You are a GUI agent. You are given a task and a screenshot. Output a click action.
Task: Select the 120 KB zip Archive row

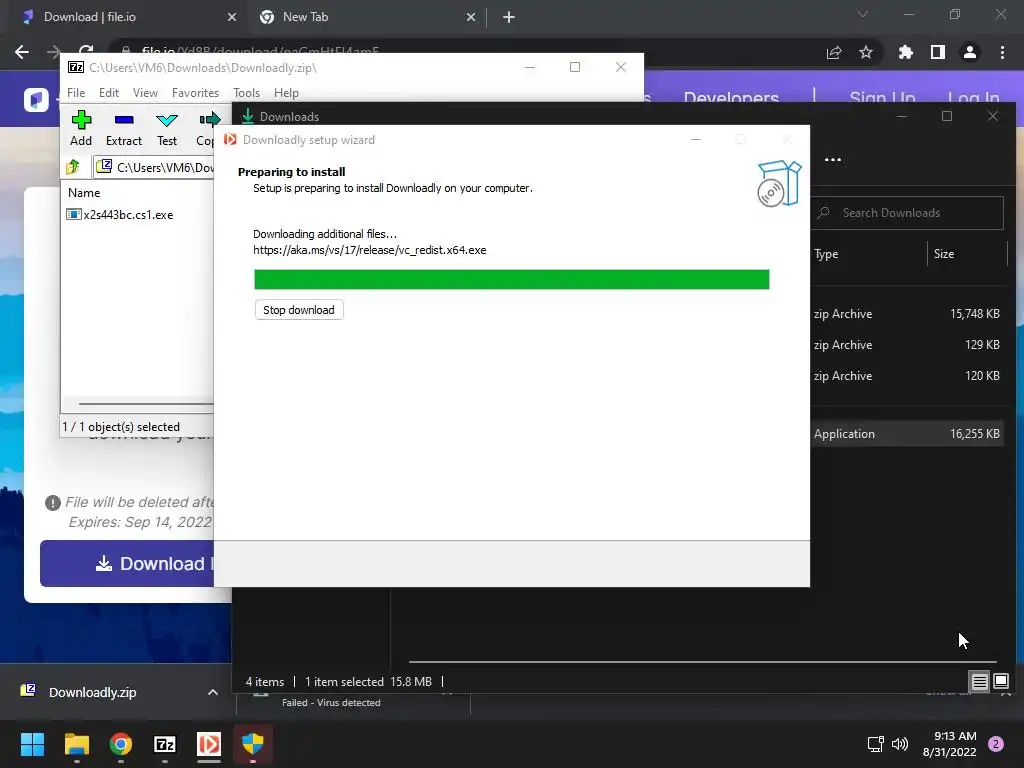(910, 376)
